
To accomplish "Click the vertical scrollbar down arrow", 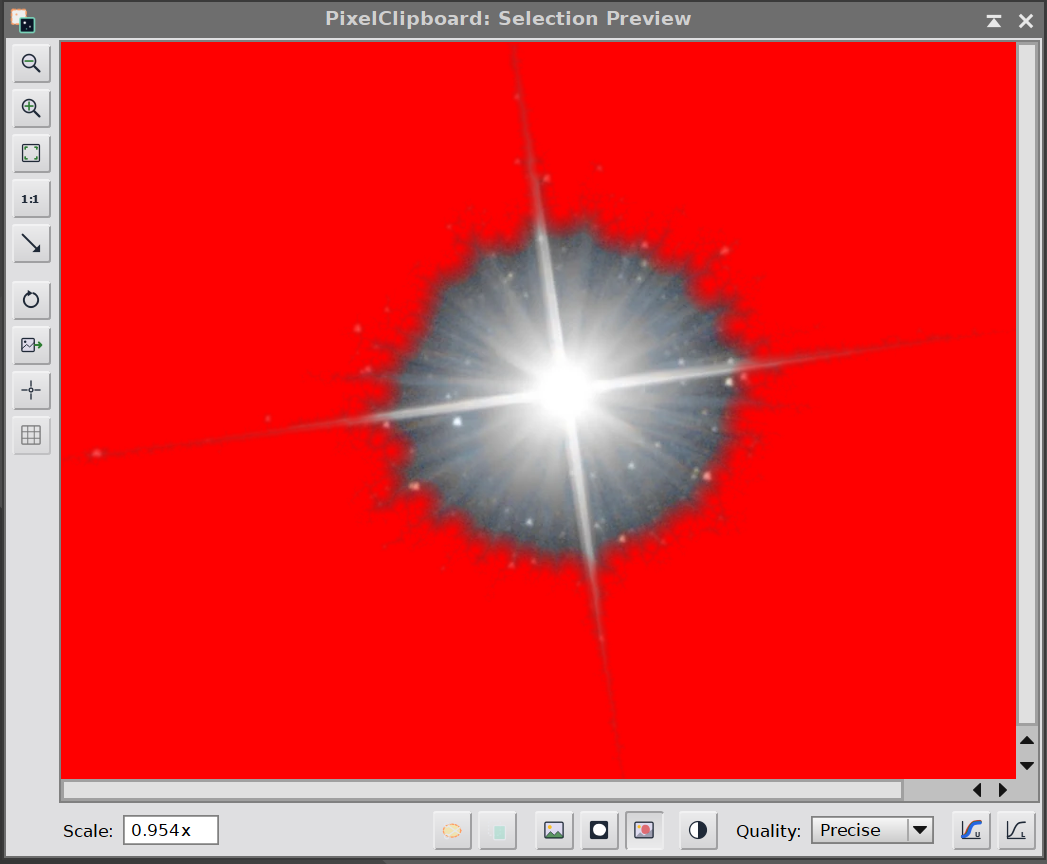I will coord(1027,766).
